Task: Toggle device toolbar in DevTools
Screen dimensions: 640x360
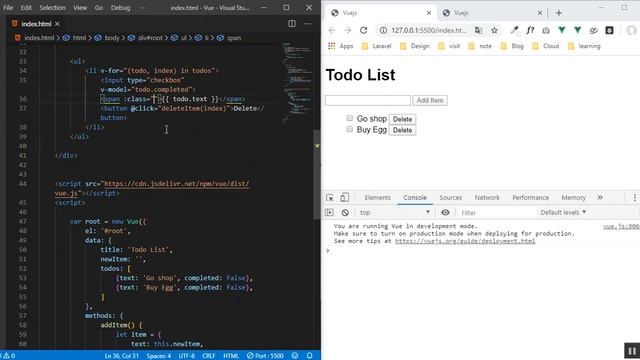Action: coord(344,198)
